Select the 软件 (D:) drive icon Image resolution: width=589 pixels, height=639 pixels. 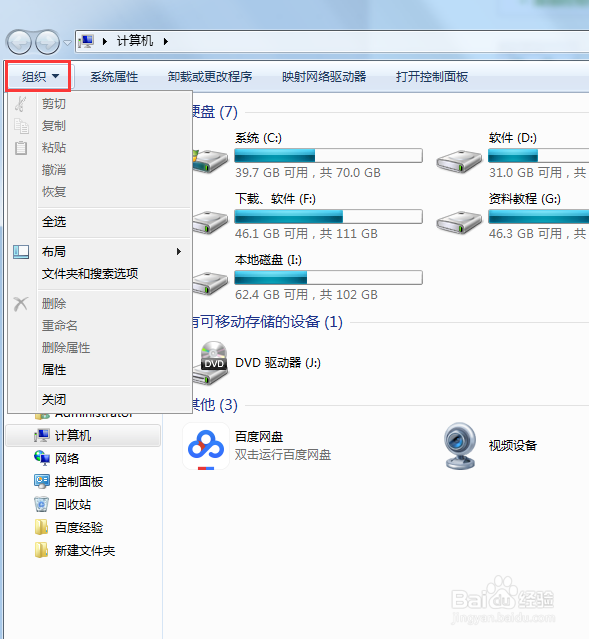tap(459, 161)
